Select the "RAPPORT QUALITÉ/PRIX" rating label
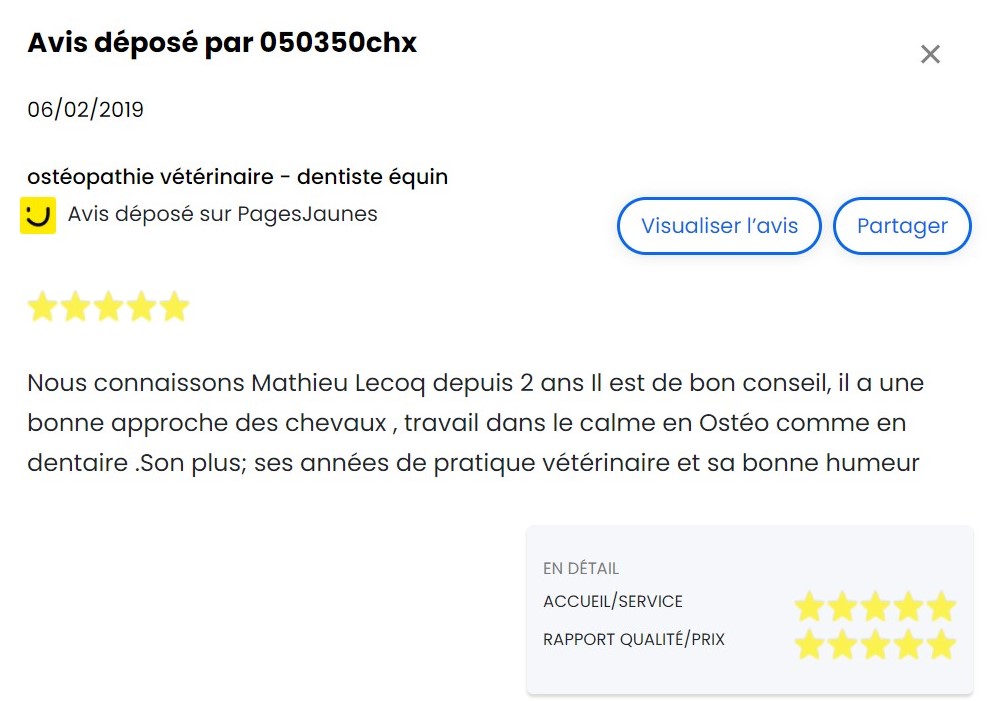 tap(634, 639)
